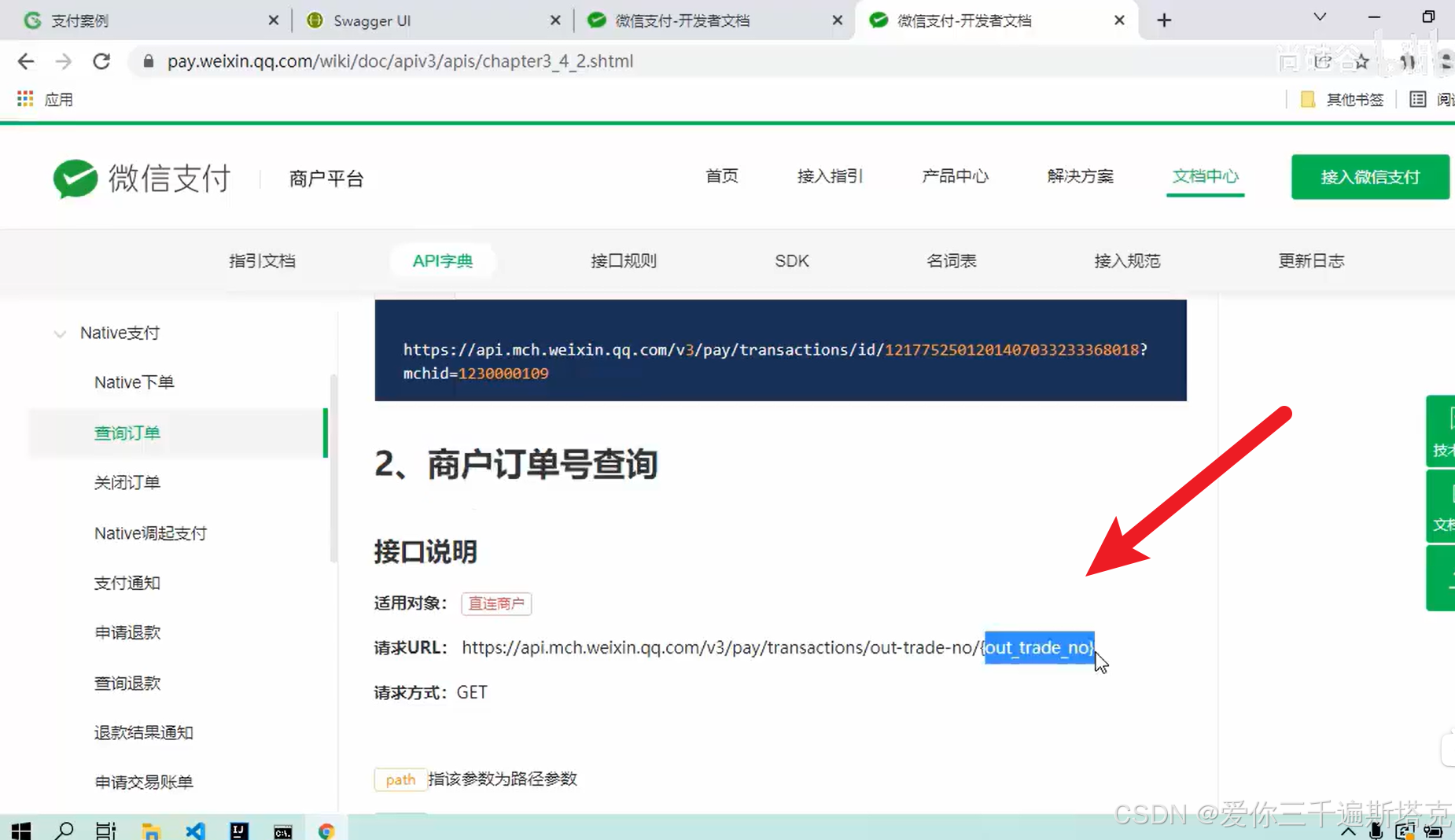Open Windows search from taskbar
The height and width of the screenshot is (840, 1455).
pos(64,831)
